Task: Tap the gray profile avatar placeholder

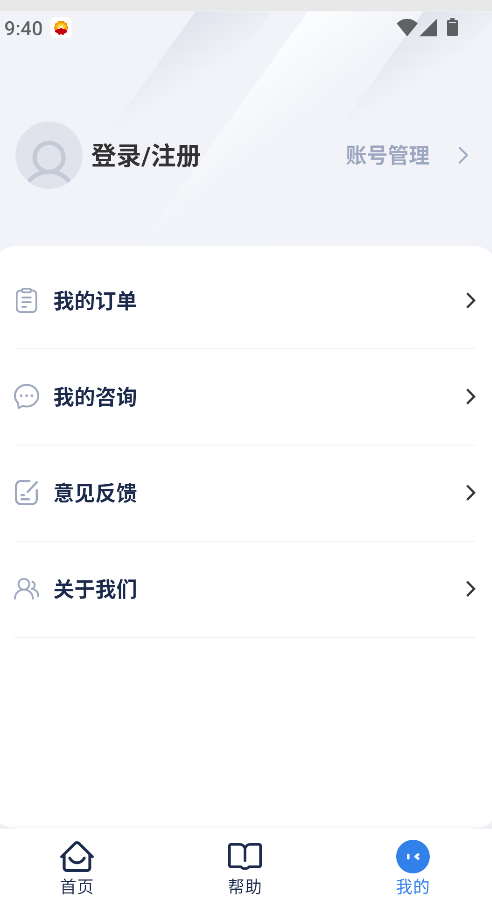Action: click(x=49, y=155)
